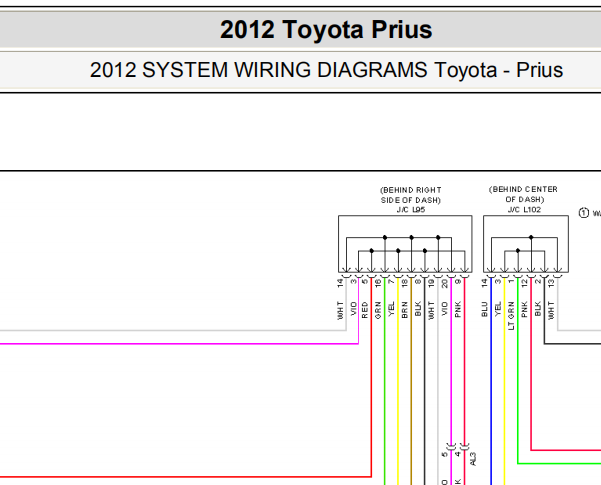Click the "2012 Toyota Prius" heading

click(x=326, y=30)
